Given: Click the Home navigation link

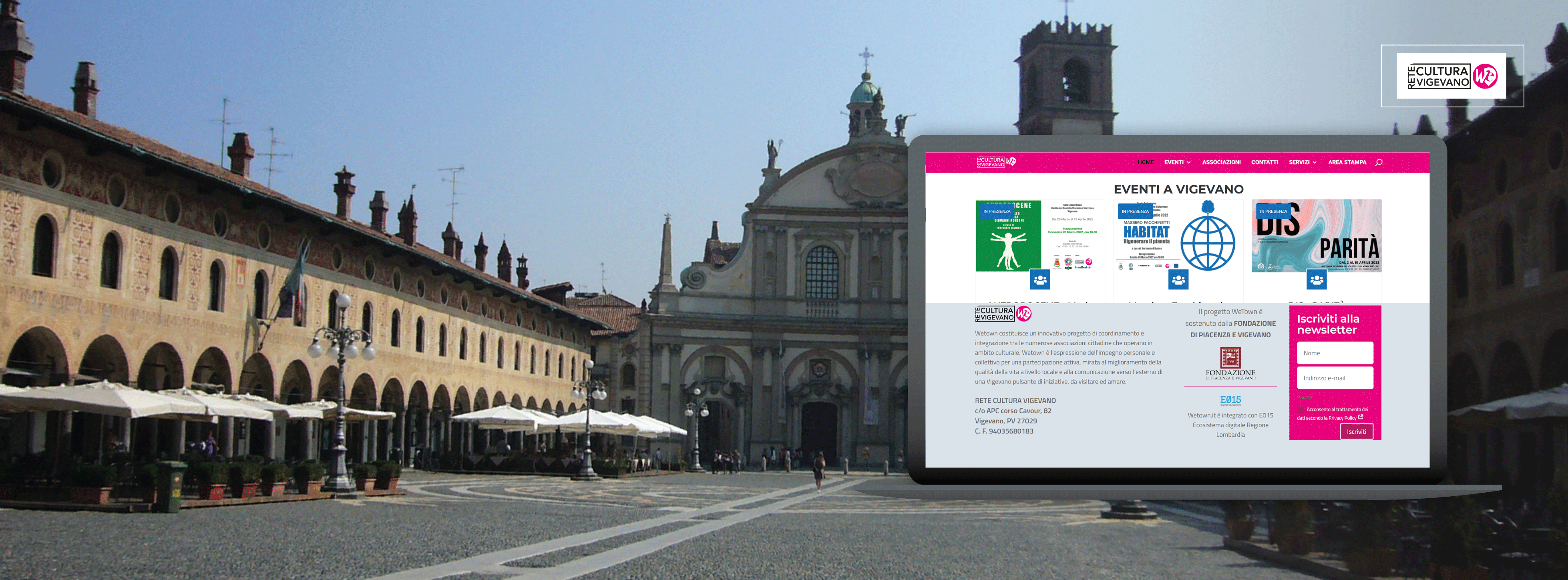Looking at the screenshot, I should 1146,163.
